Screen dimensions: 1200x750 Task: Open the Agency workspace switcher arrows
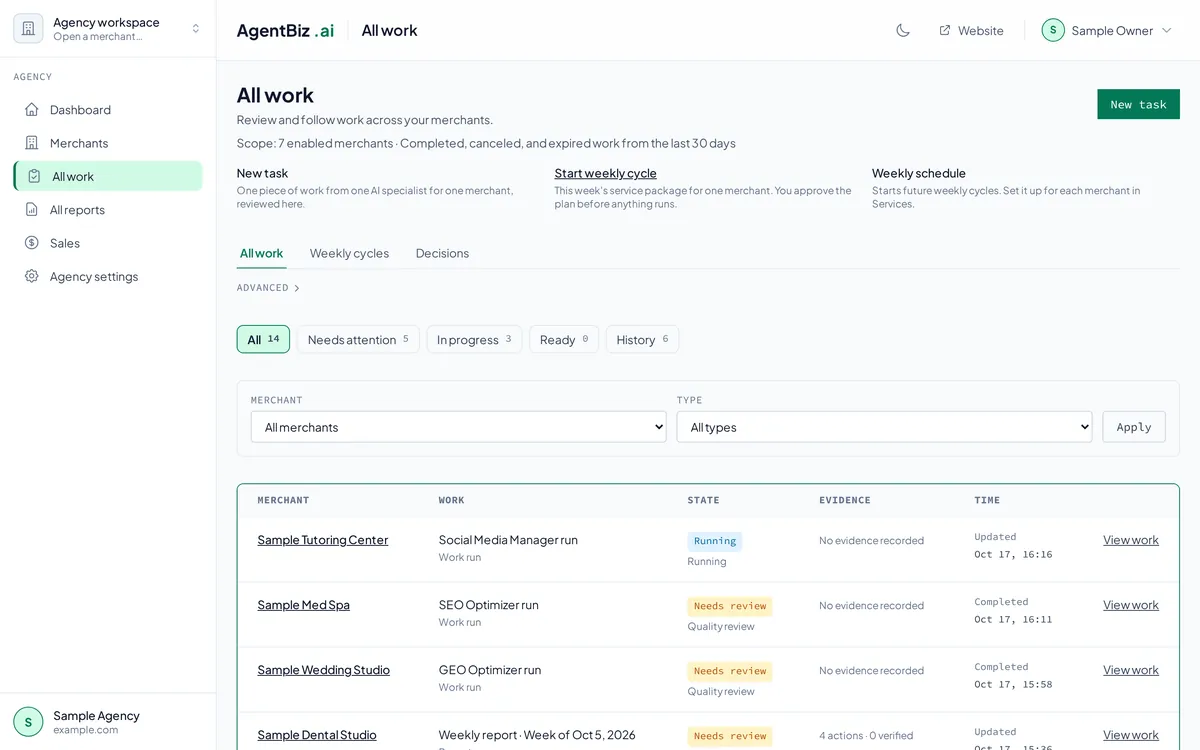pyautogui.click(x=196, y=29)
